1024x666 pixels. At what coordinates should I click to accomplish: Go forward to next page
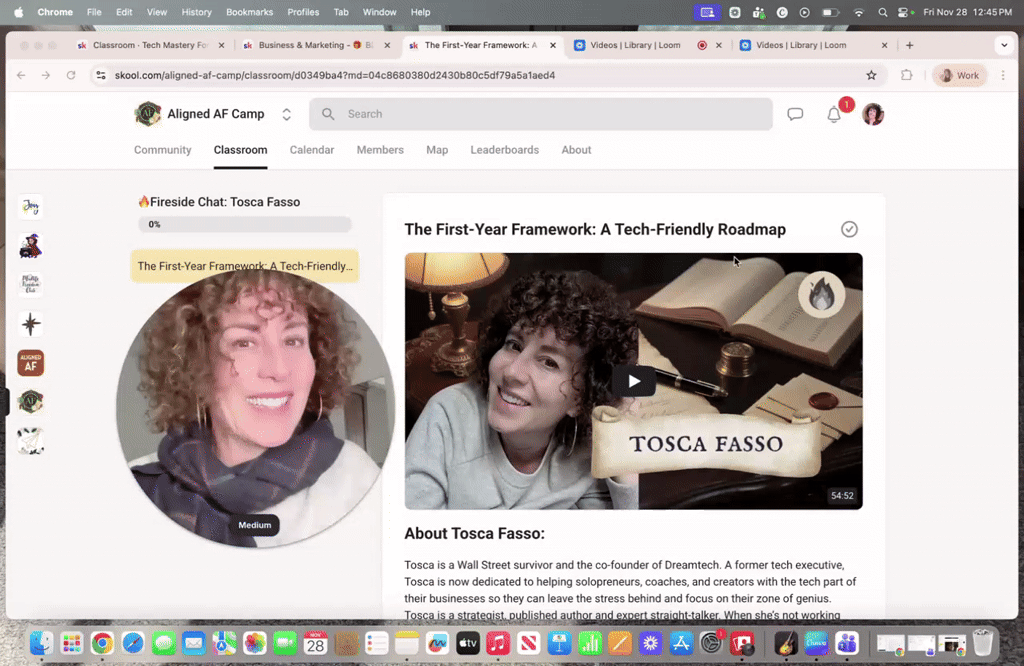tap(46, 75)
